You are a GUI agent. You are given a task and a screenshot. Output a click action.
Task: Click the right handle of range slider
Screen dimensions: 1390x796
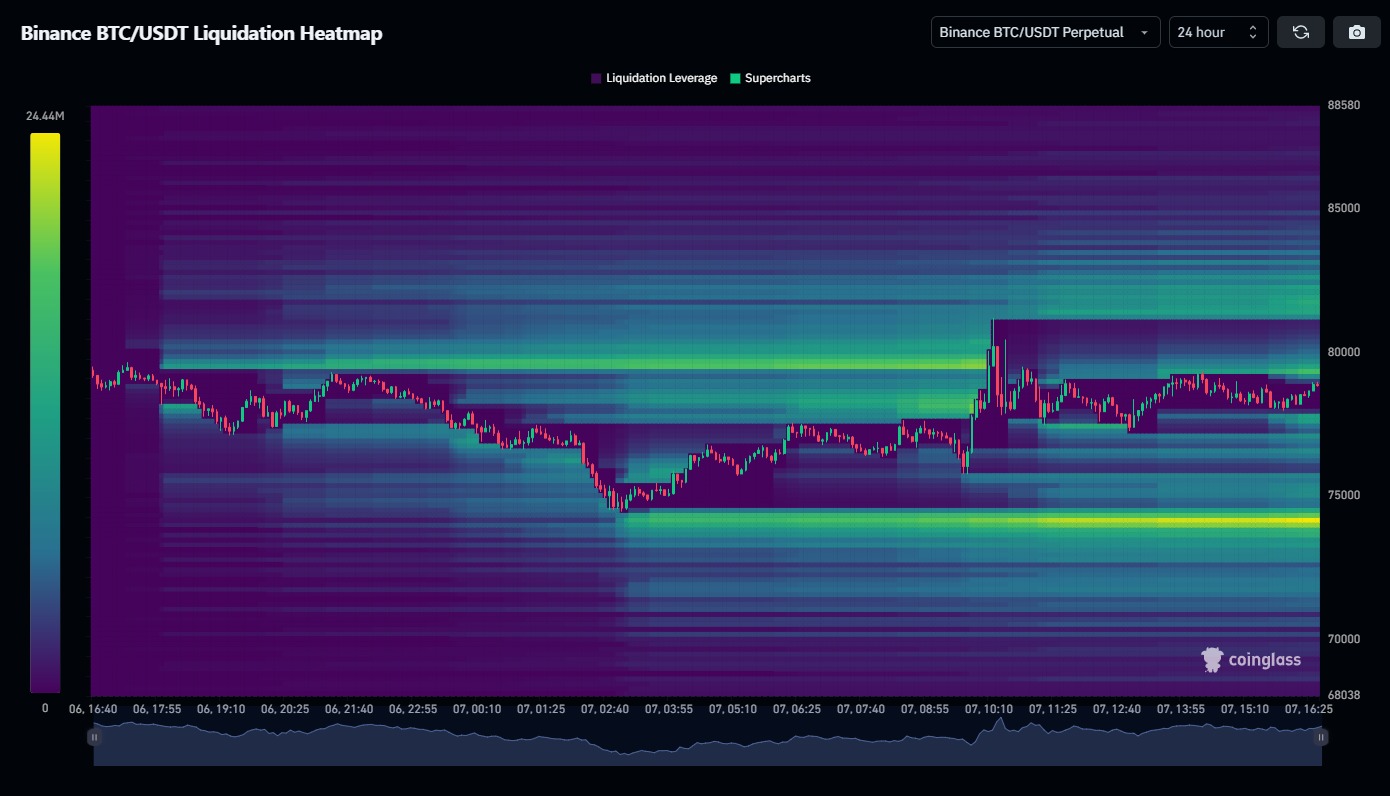coord(1321,737)
